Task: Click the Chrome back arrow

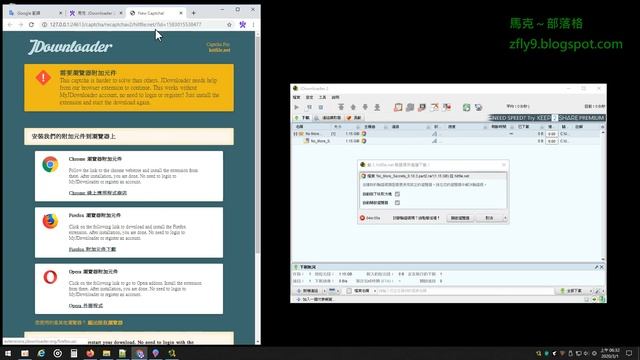Action: 10,24
